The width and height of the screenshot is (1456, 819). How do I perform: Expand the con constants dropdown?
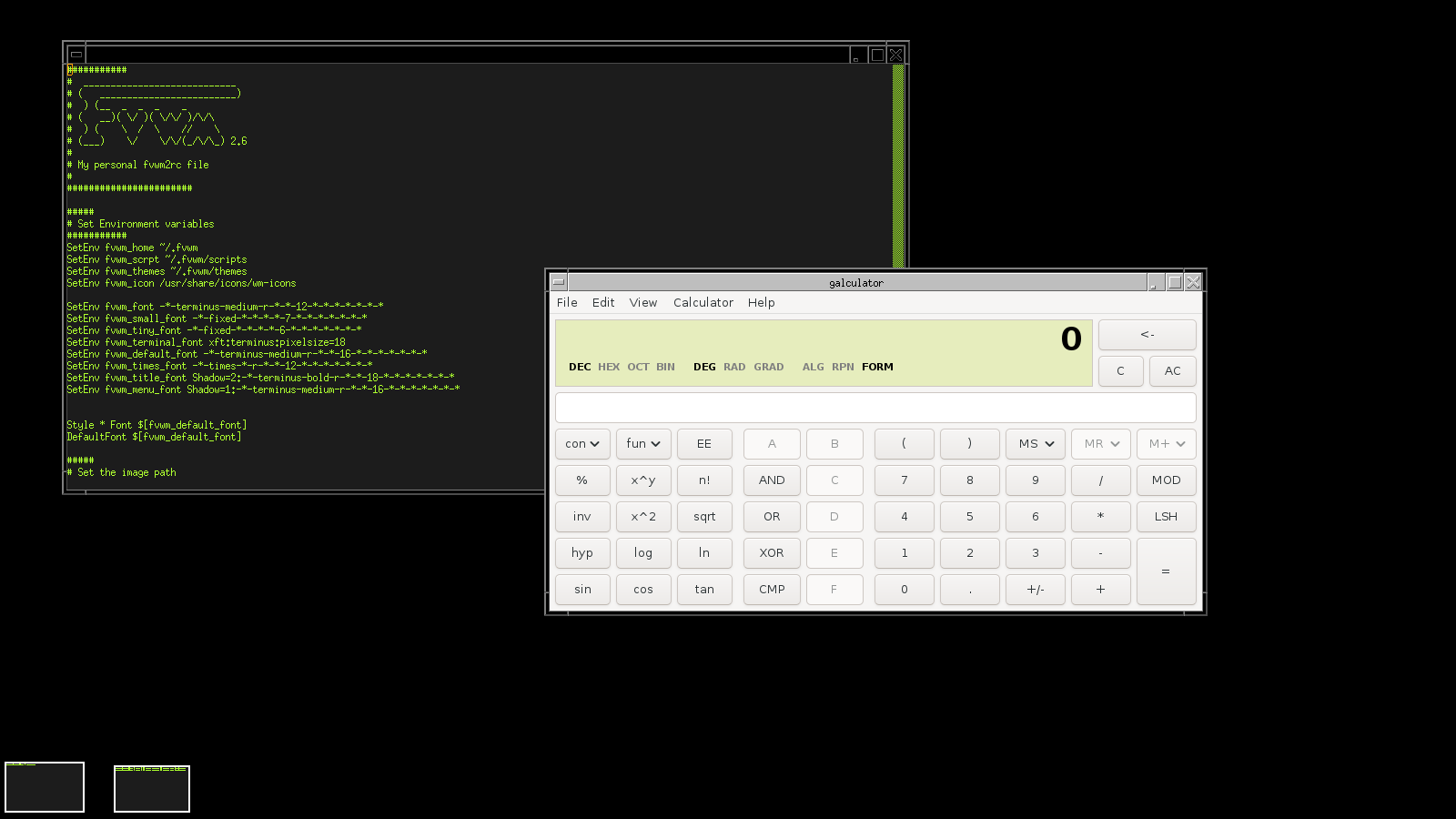coord(582,444)
